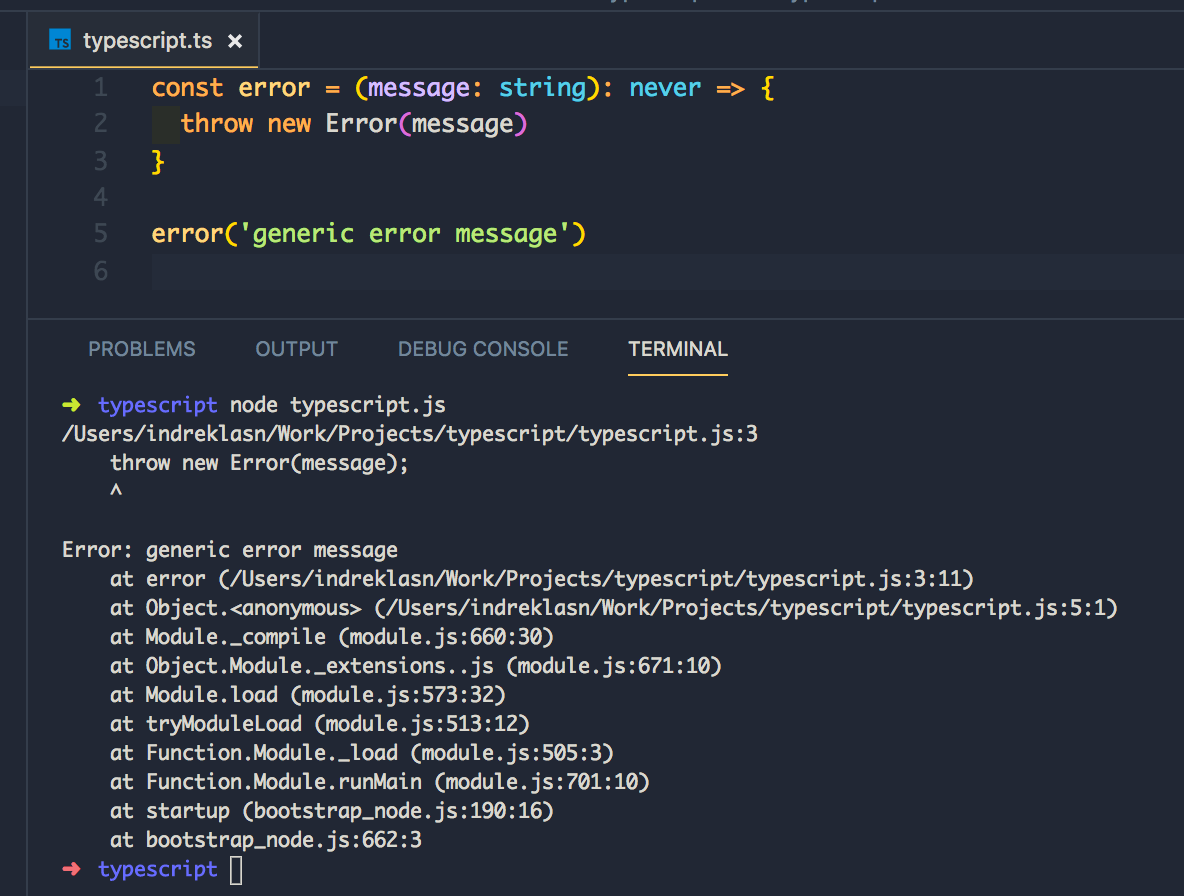Click the 'generic error message' string literal
The height and width of the screenshot is (896, 1184).
tap(405, 234)
